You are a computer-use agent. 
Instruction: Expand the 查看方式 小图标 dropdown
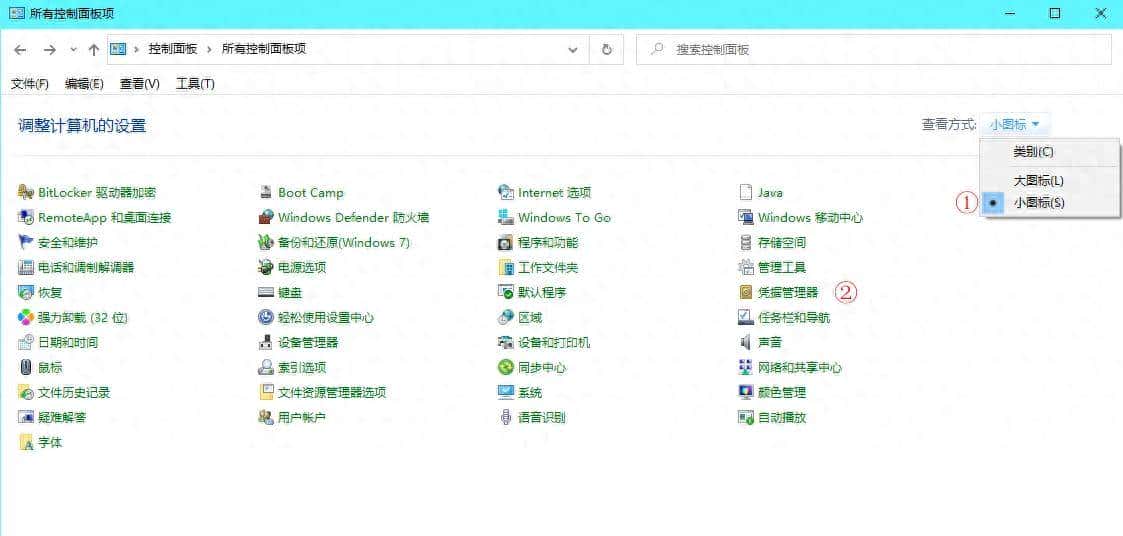coord(1015,124)
